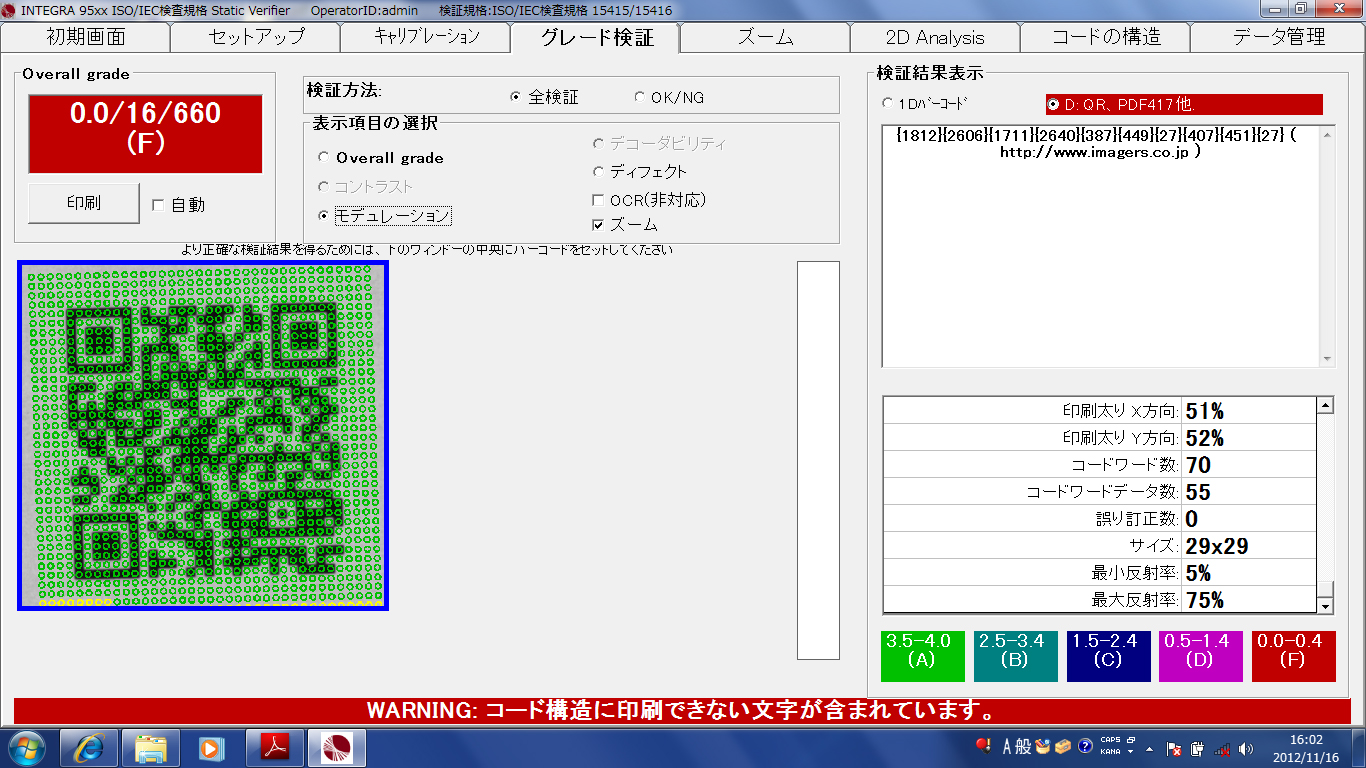
Task: Open the Action Center flag icon
Action: click(1174, 748)
